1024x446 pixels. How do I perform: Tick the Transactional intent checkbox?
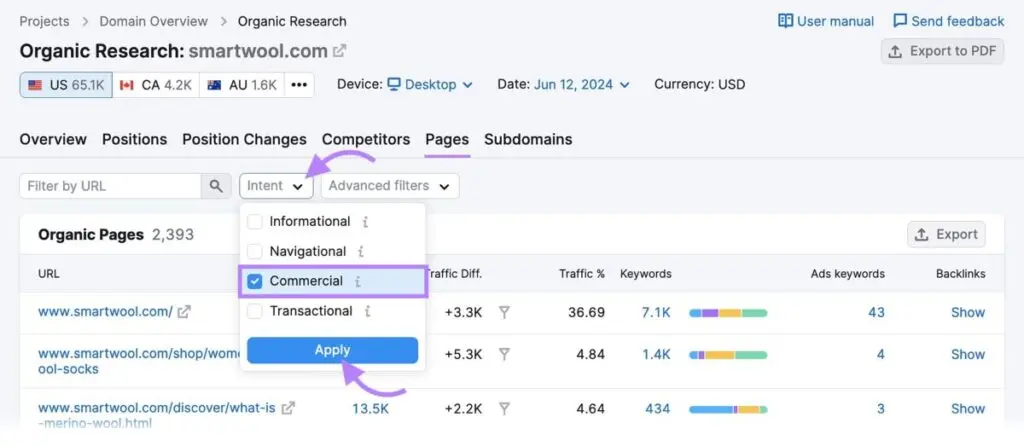[x=255, y=311]
